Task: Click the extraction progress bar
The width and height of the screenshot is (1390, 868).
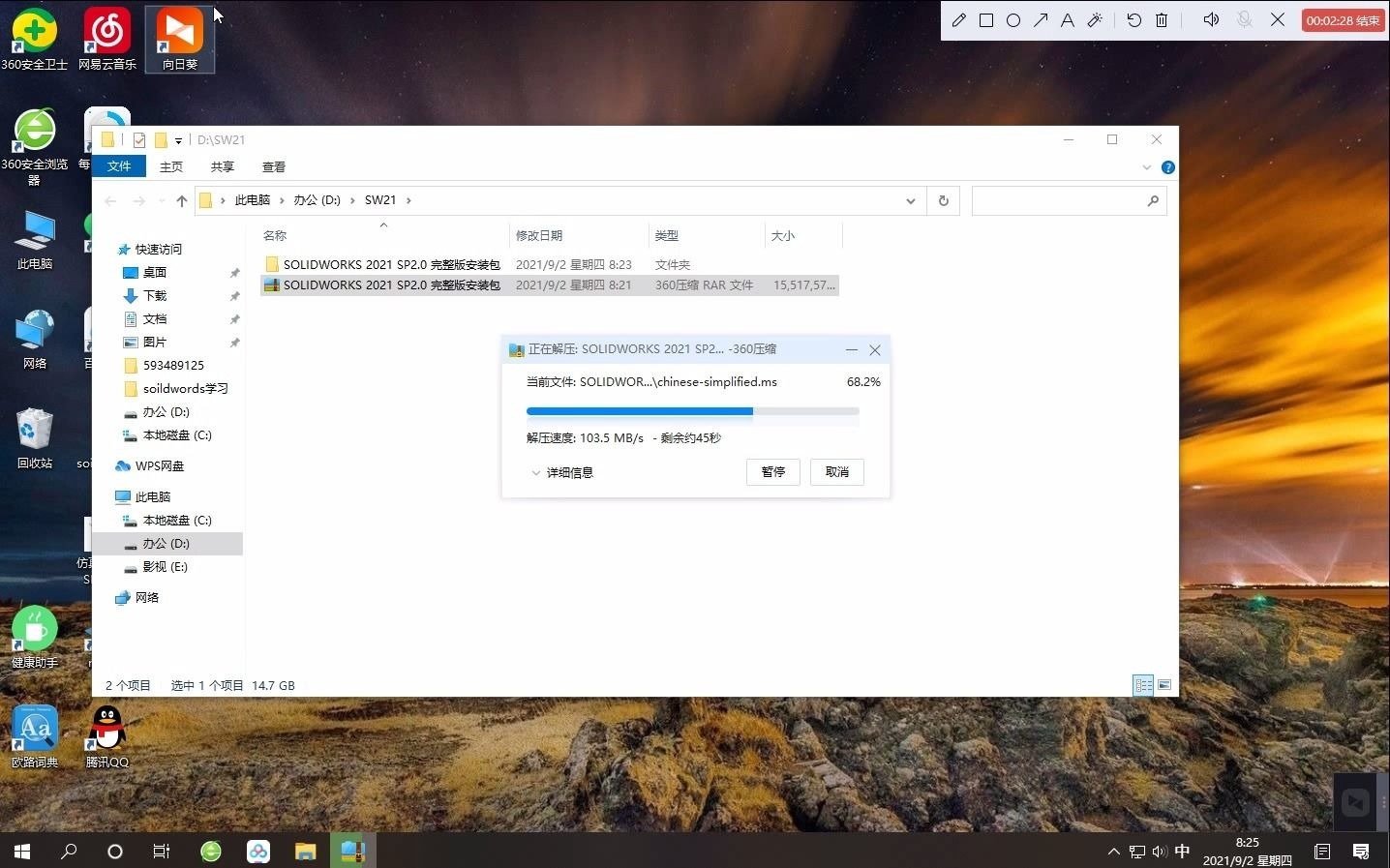Action: (x=692, y=411)
